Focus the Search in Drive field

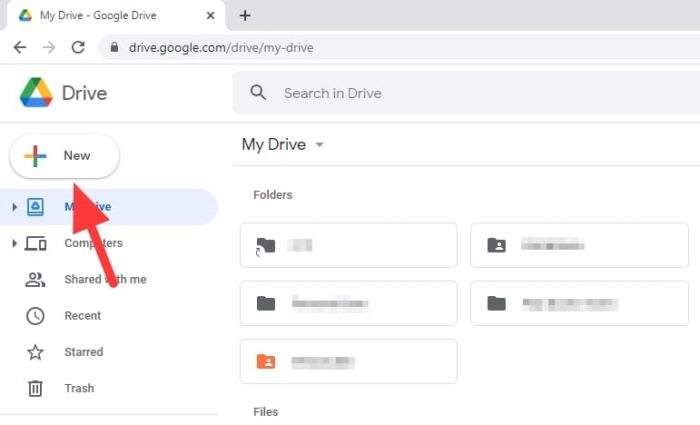466,93
